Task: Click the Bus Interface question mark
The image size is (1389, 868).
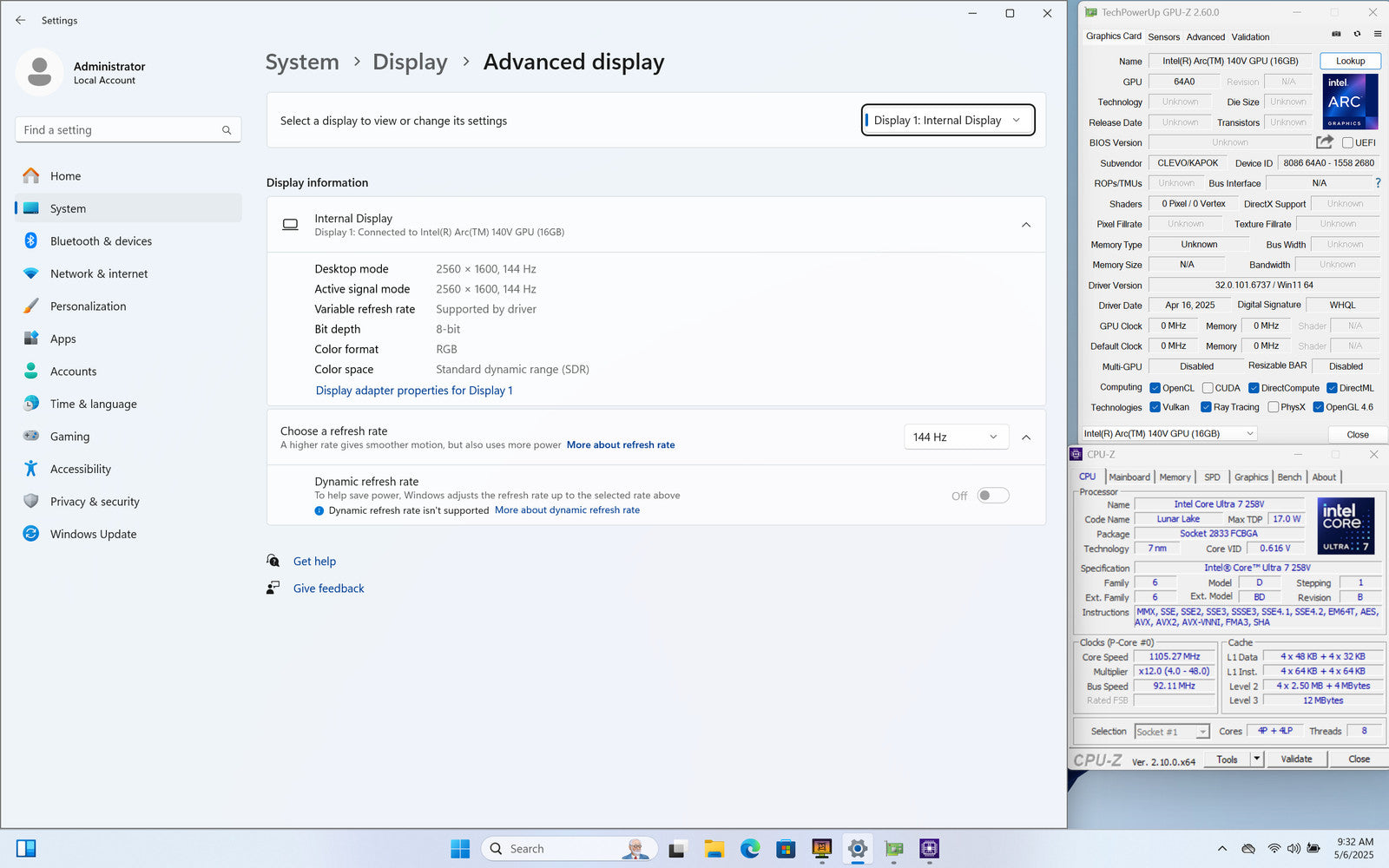Action: point(1378,183)
